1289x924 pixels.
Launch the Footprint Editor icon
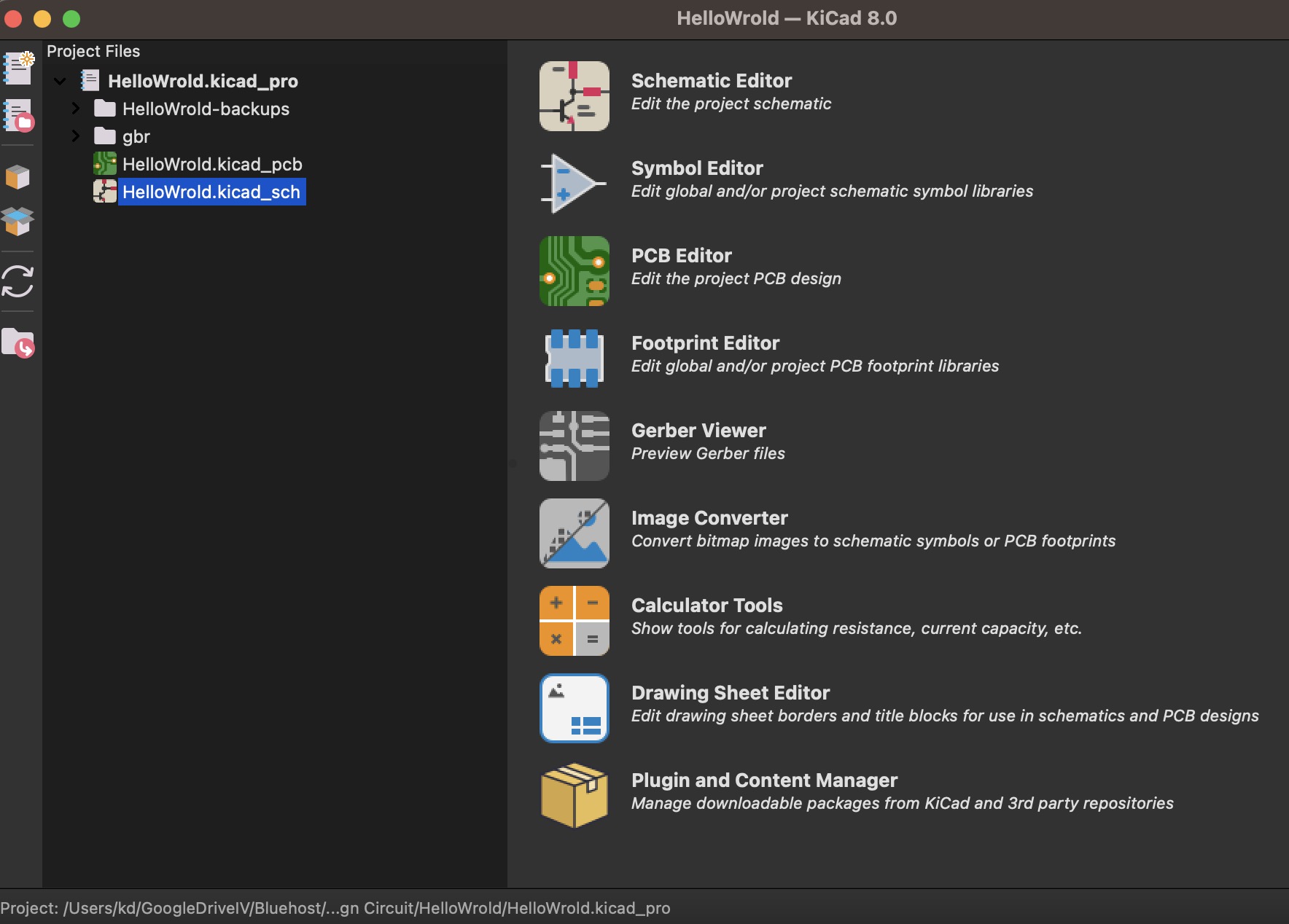pyautogui.click(x=575, y=359)
